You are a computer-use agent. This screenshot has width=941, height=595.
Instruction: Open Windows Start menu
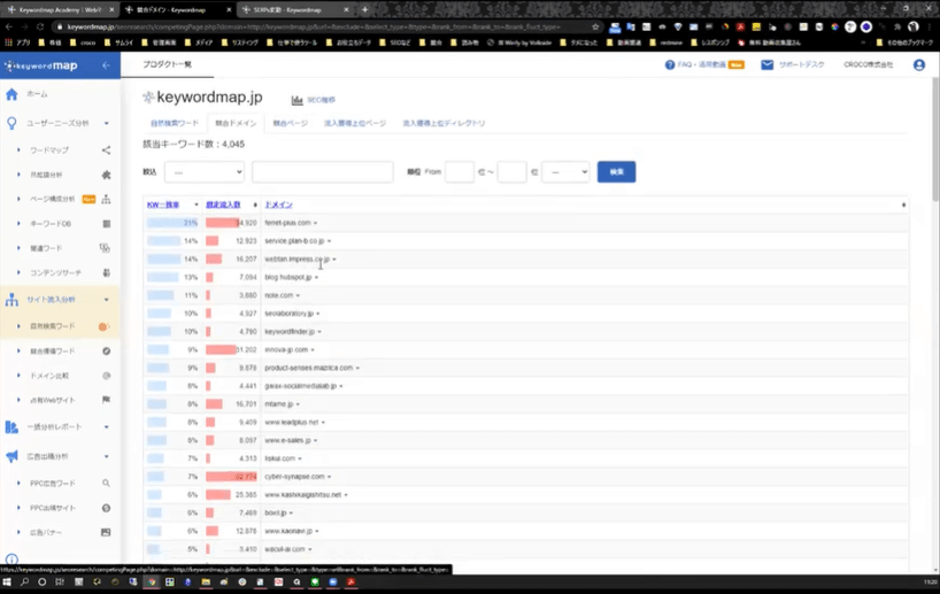(x=7, y=582)
